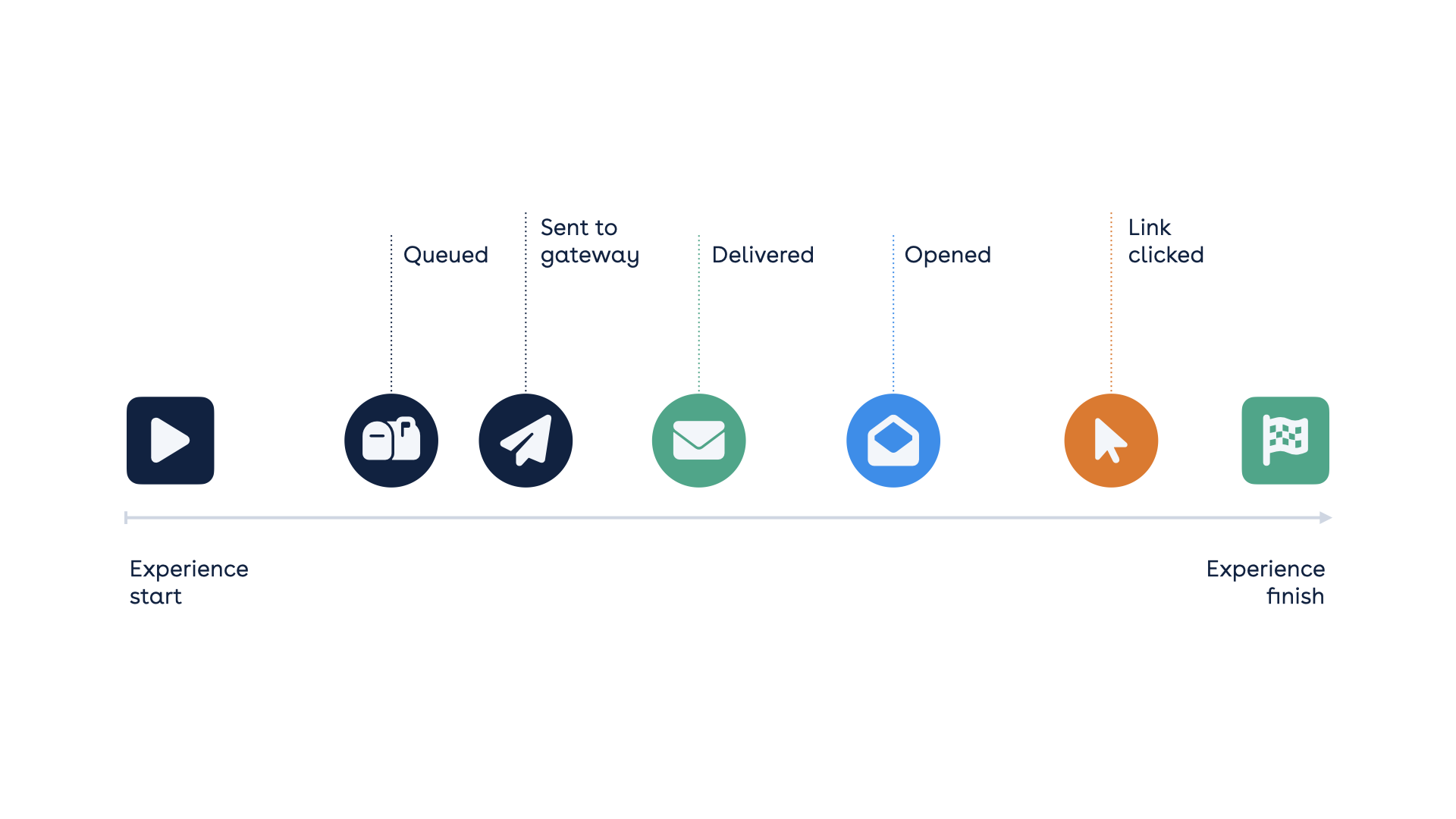Click the dotted line above Queued icon
The image size is (1456, 819).
[391, 314]
